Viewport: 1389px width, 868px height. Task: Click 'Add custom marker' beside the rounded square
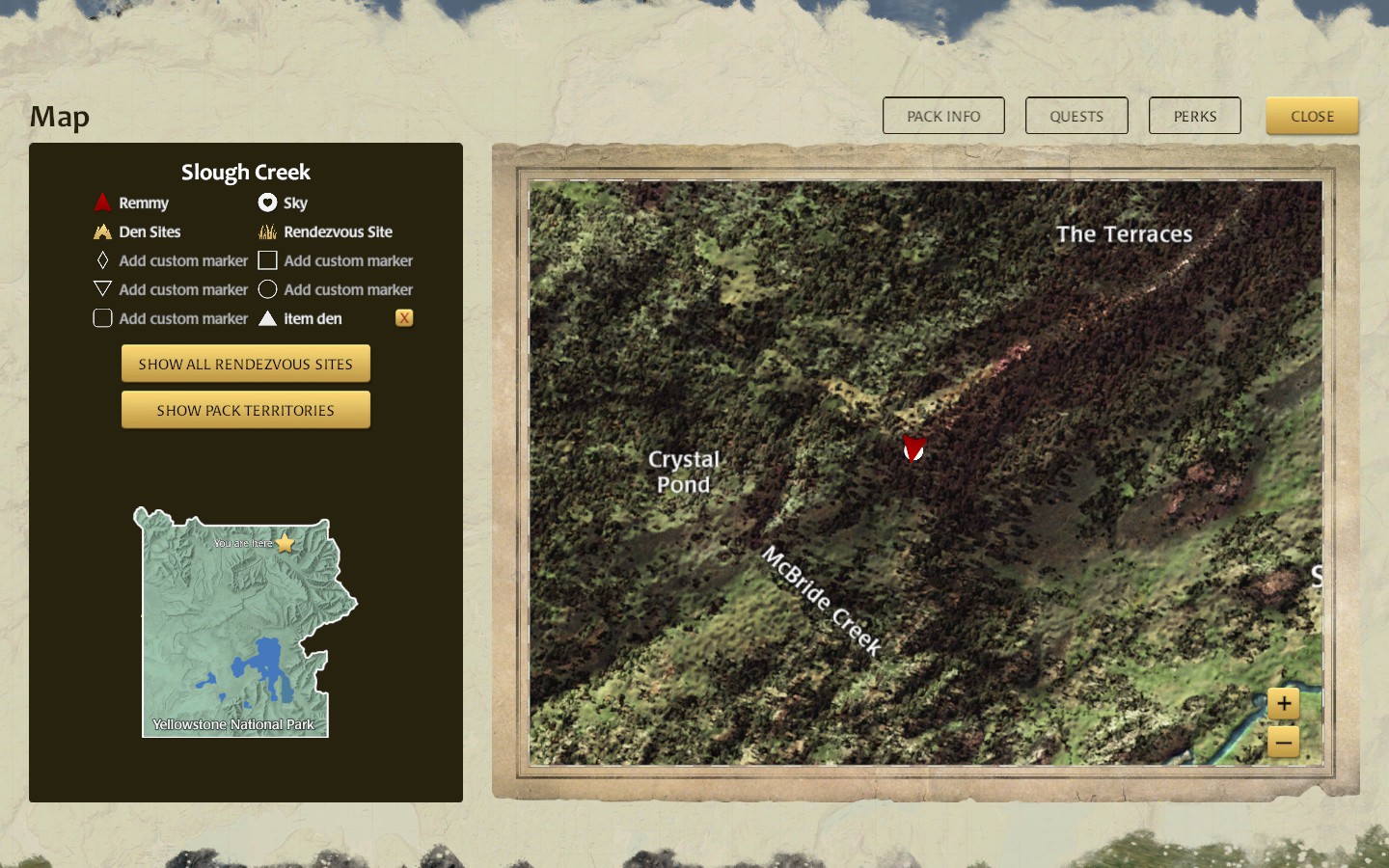pos(183,318)
